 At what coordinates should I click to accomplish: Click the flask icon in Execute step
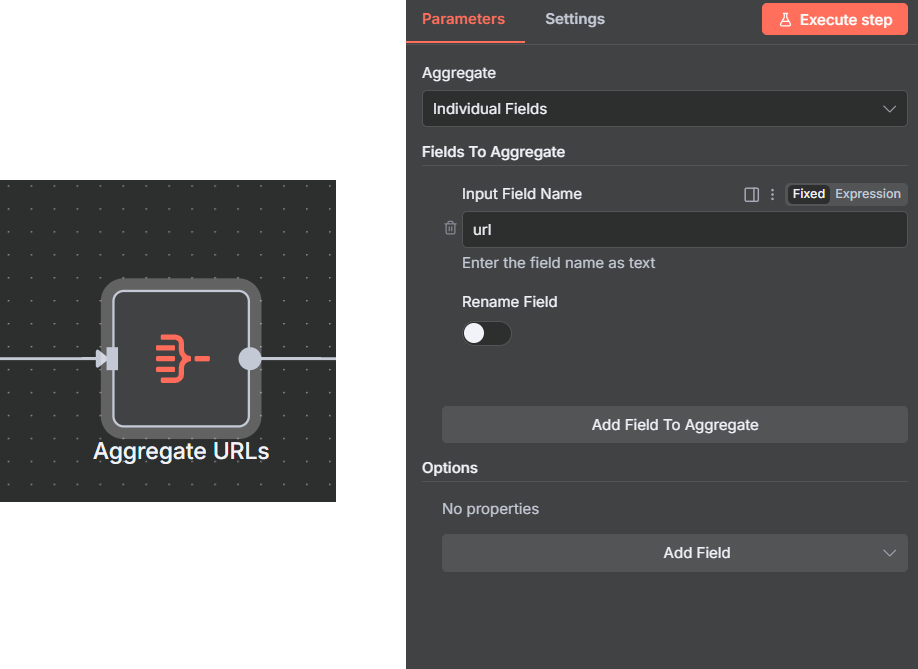pyautogui.click(x=785, y=20)
